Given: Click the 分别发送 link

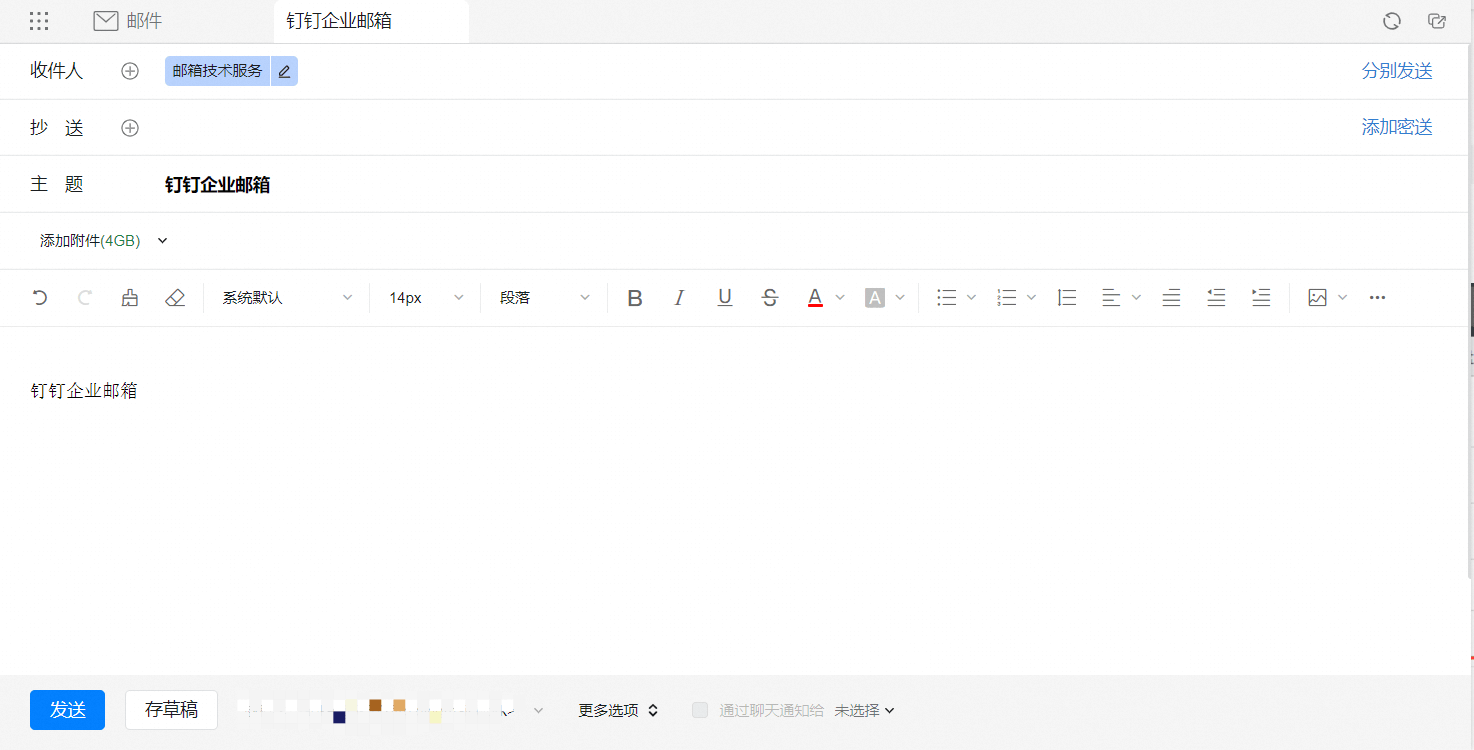Looking at the screenshot, I should pyautogui.click(x=1397, y=71).
